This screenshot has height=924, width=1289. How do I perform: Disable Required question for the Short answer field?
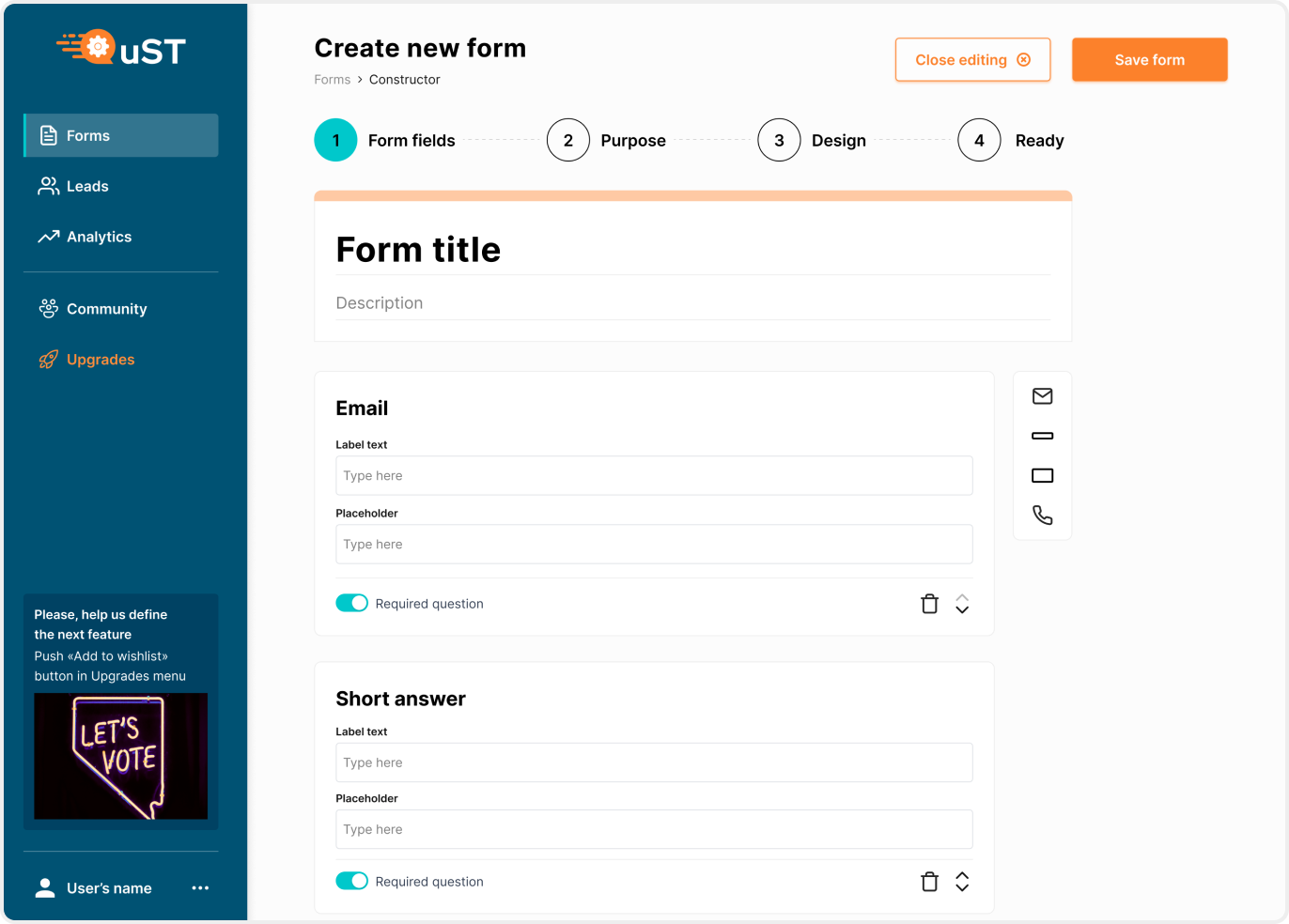click(352, 881)
